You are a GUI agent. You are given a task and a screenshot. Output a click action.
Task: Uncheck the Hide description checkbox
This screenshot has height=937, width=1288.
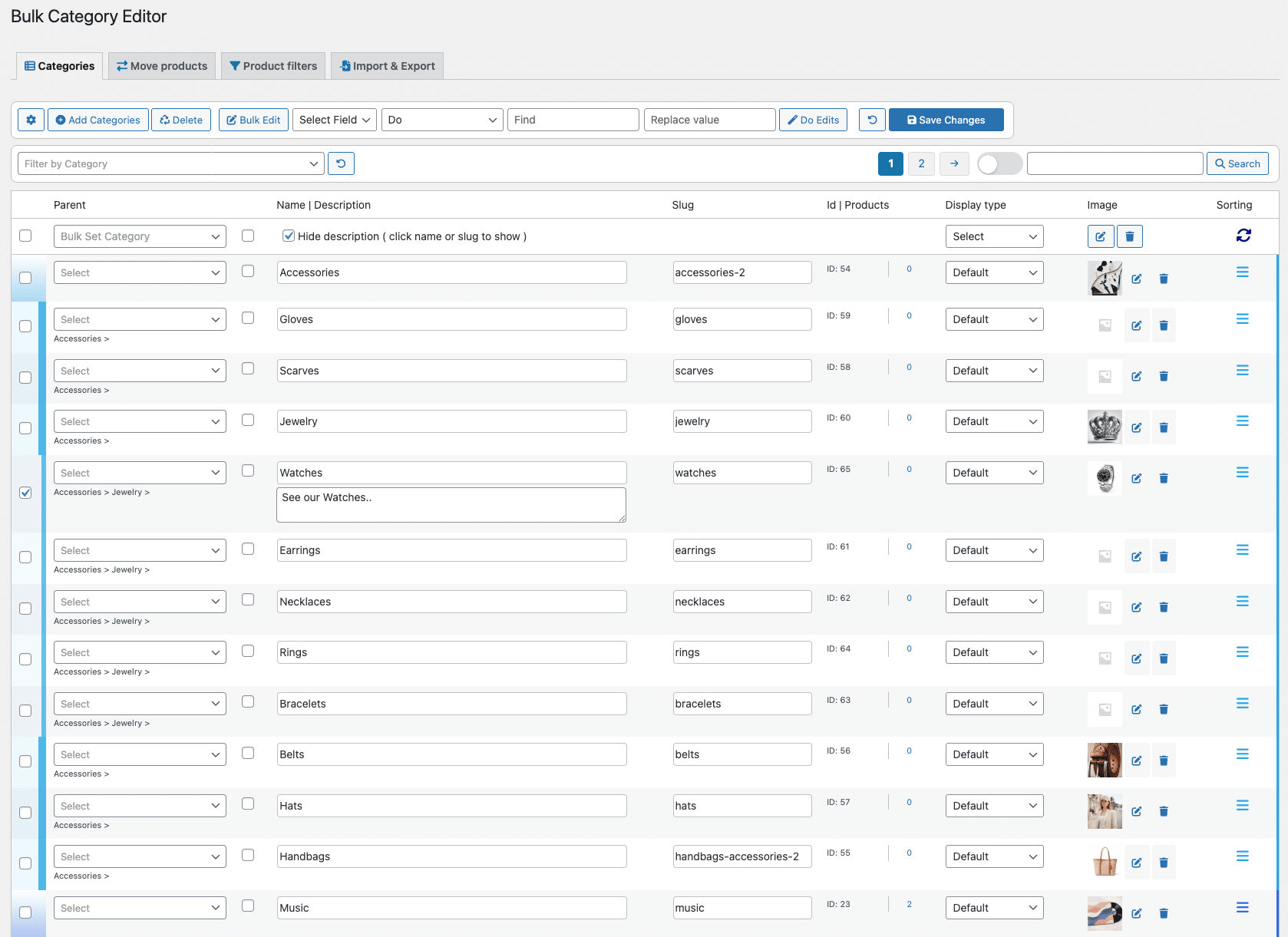(289, 236)
